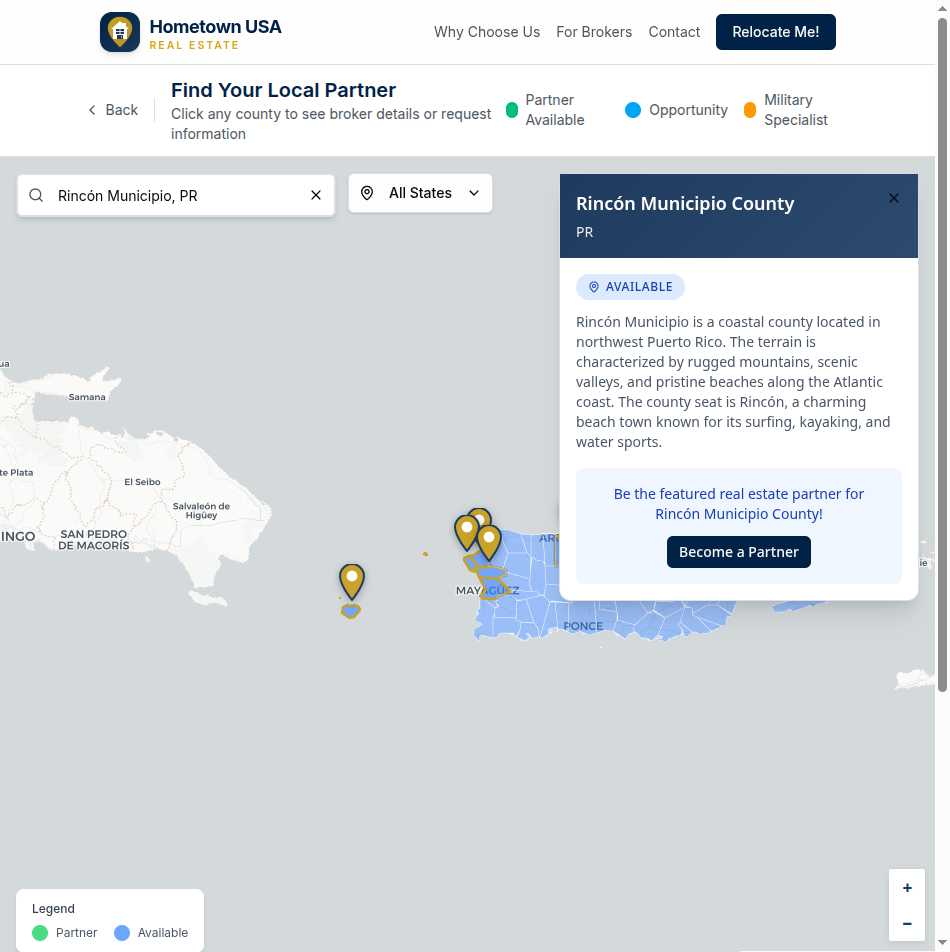Clear the Rincón Municipio search text

click(x=316, y=196)
